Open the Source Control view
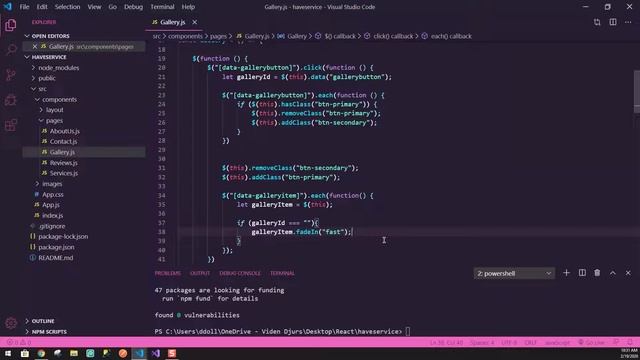The image size is (640, 360). pos(11,75)
